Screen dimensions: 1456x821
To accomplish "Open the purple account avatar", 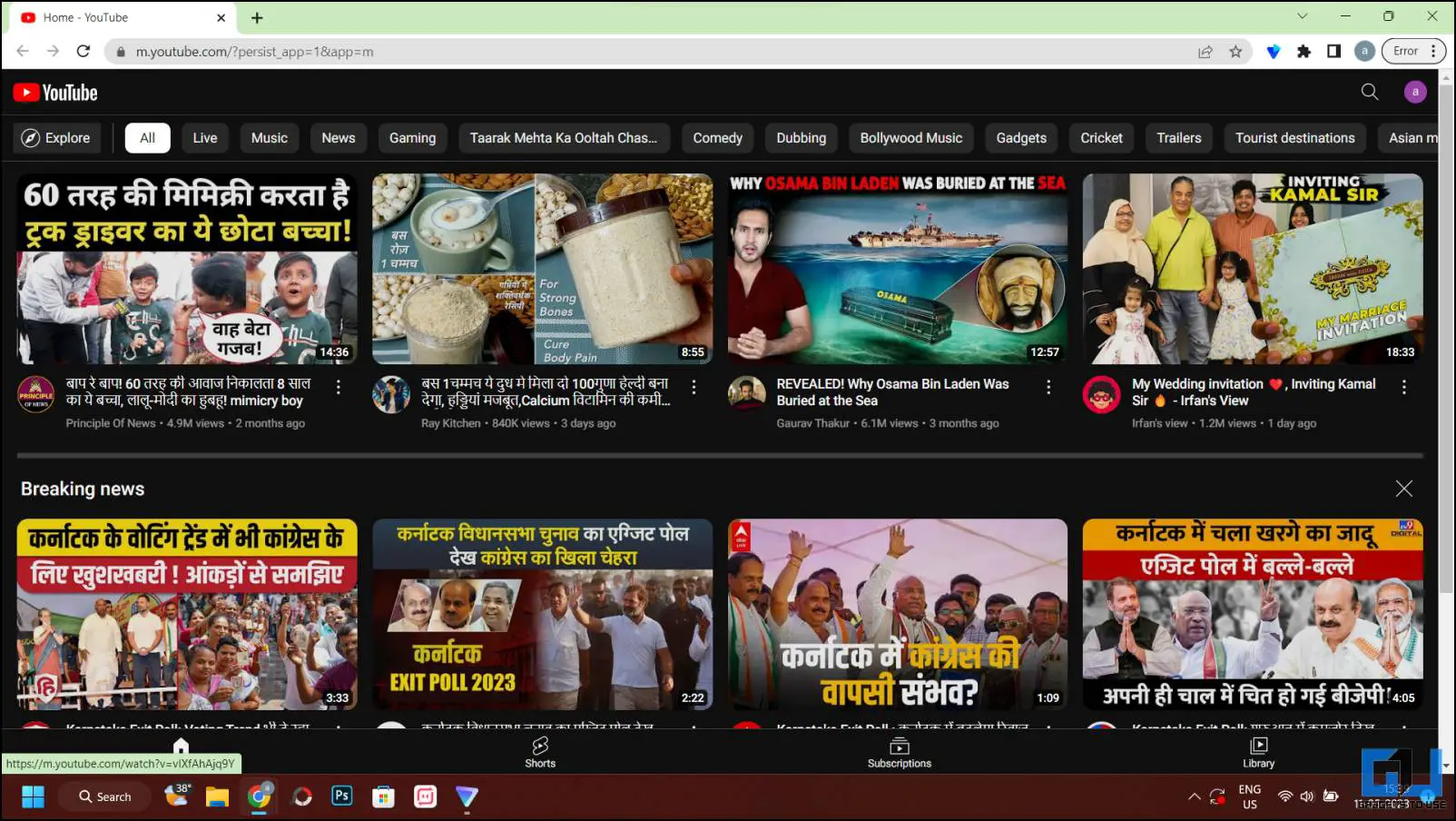I will (1415, 92).
